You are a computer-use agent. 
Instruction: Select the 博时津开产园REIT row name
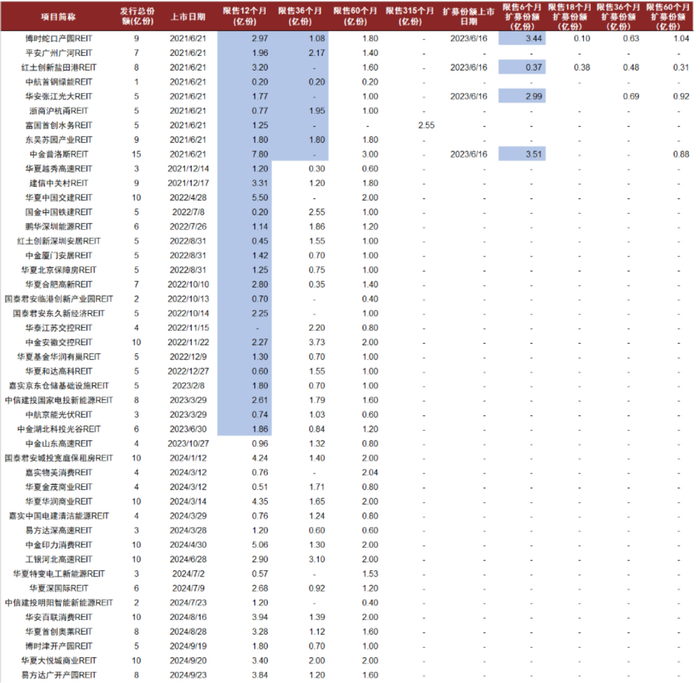tap(58, 646)
